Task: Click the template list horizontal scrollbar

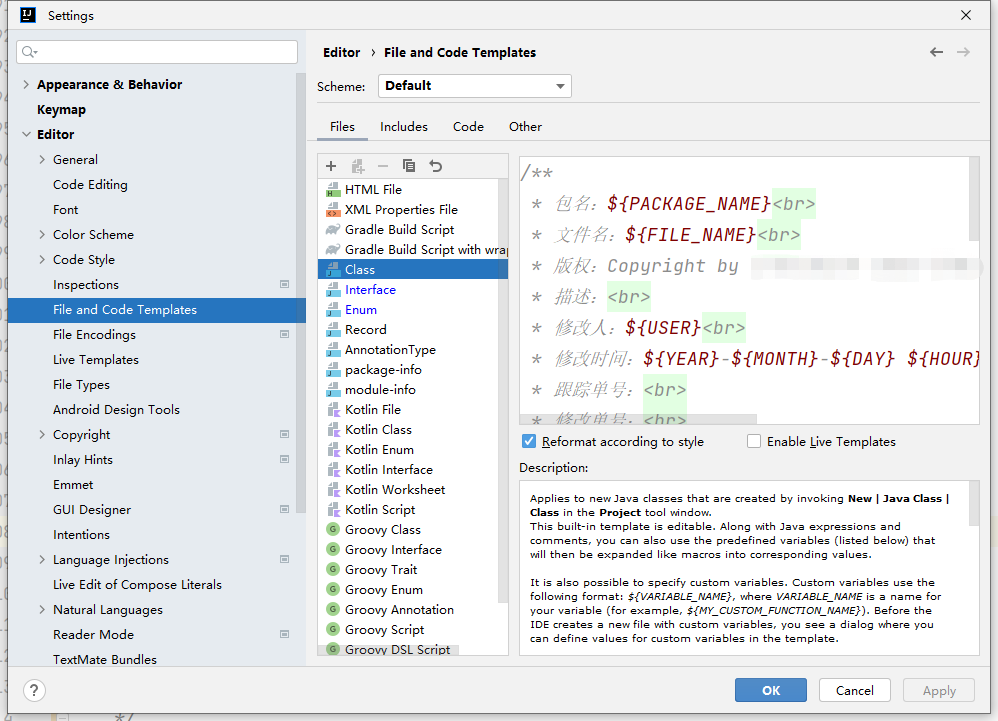Action: pyautogui.click(x=388, y=650)
